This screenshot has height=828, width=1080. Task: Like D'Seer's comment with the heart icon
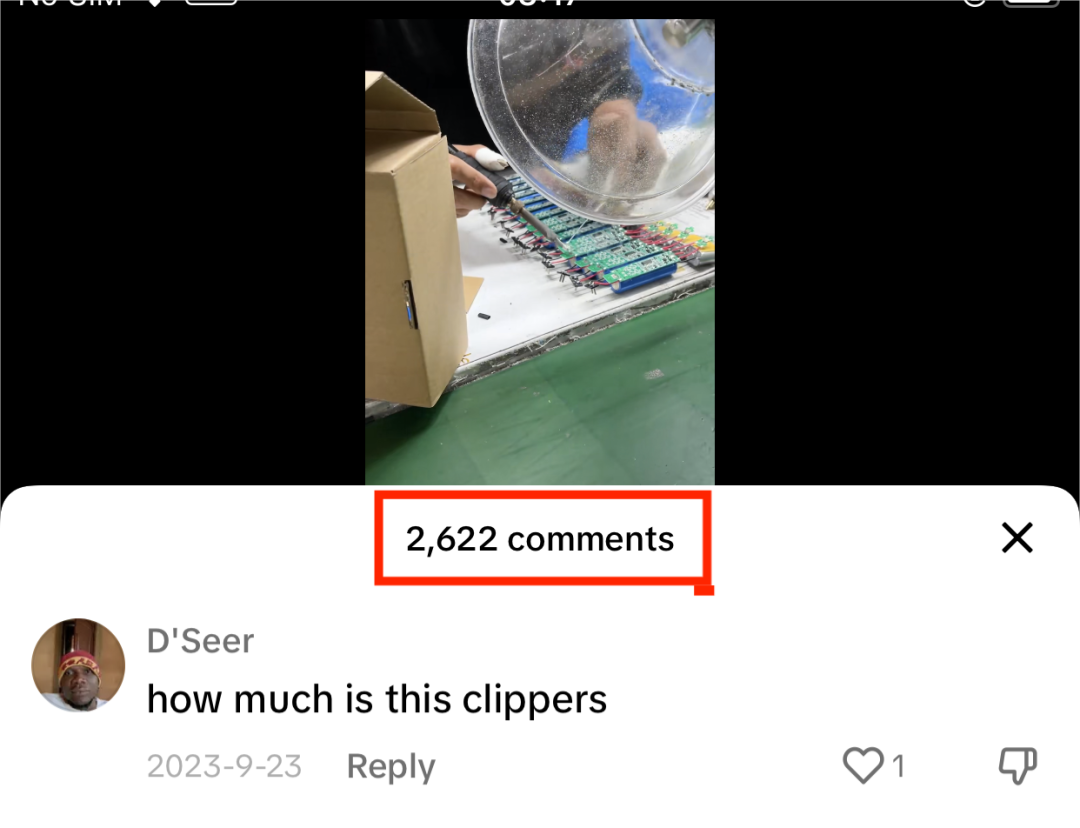863,765
